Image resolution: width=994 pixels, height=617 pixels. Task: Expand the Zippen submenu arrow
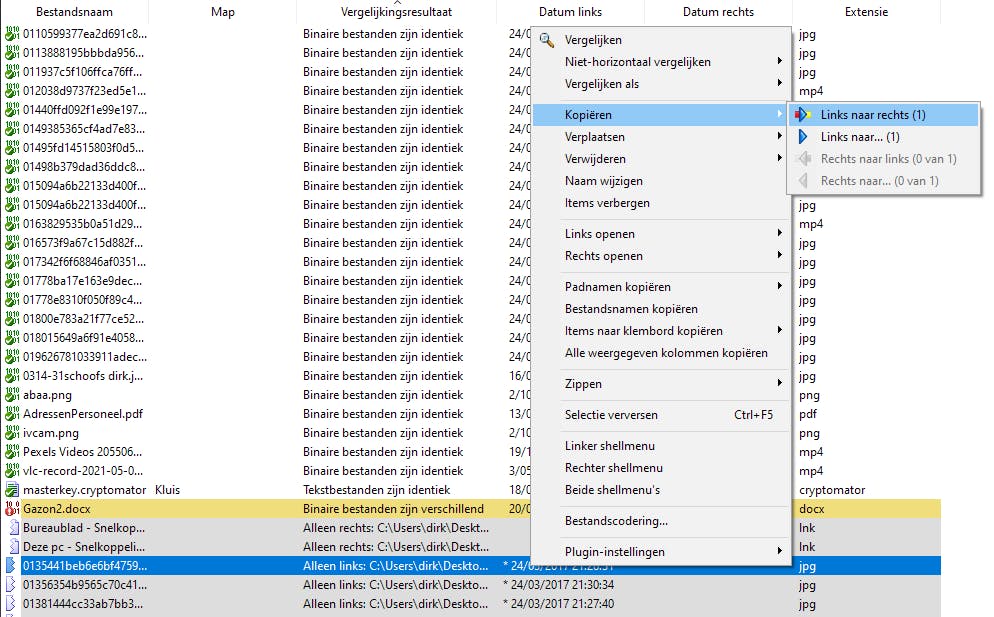pos(779,383)
